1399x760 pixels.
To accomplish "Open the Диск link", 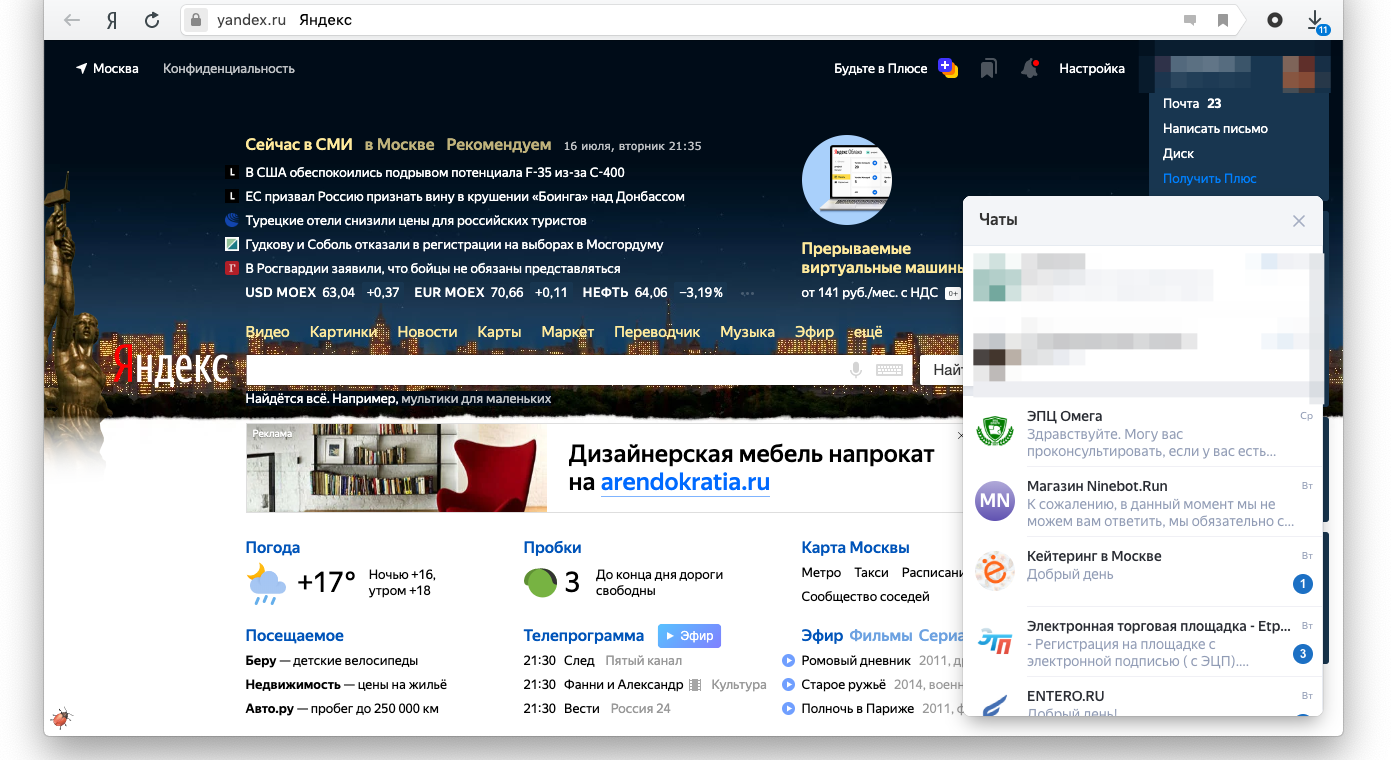I will point(1178,153).
